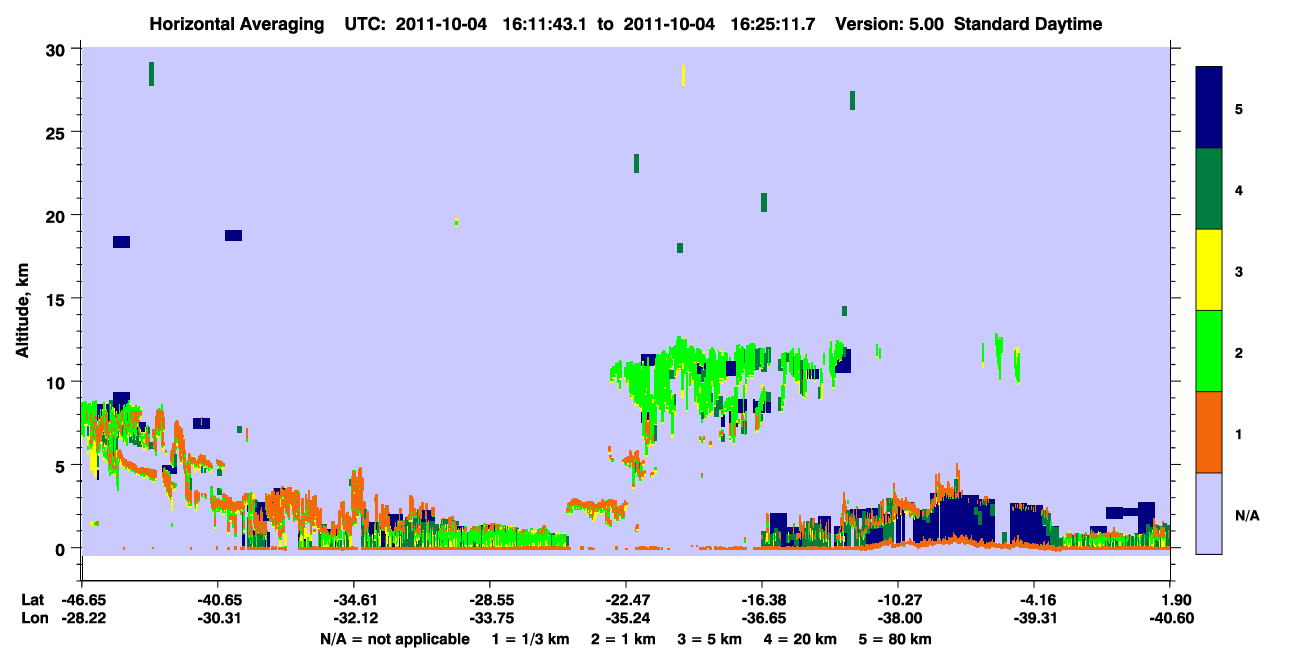This screenshot has height=667, width=1300.
Task: Click the colorbar label 4
Action: (1239, 189)
